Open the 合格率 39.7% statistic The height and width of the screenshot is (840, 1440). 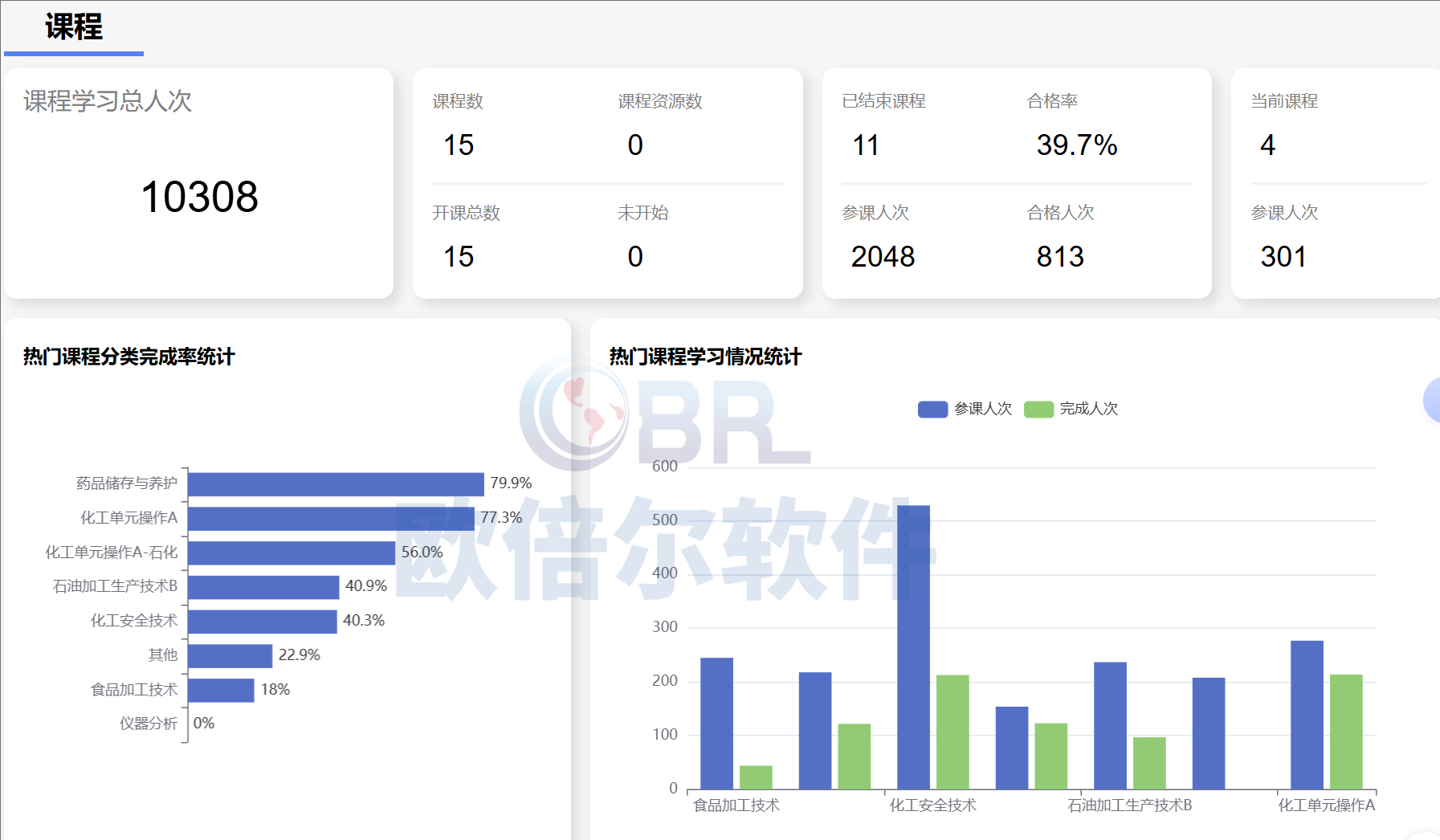point(1076,145)
